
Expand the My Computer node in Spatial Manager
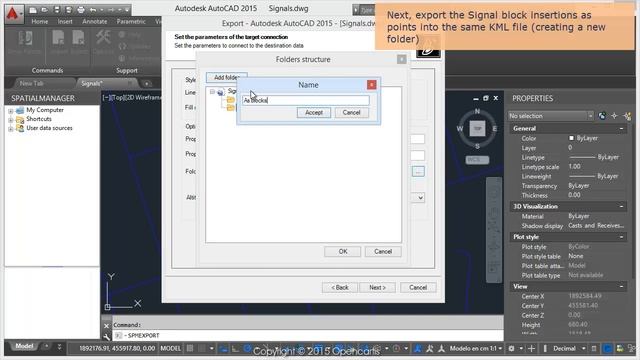[11, 111]
